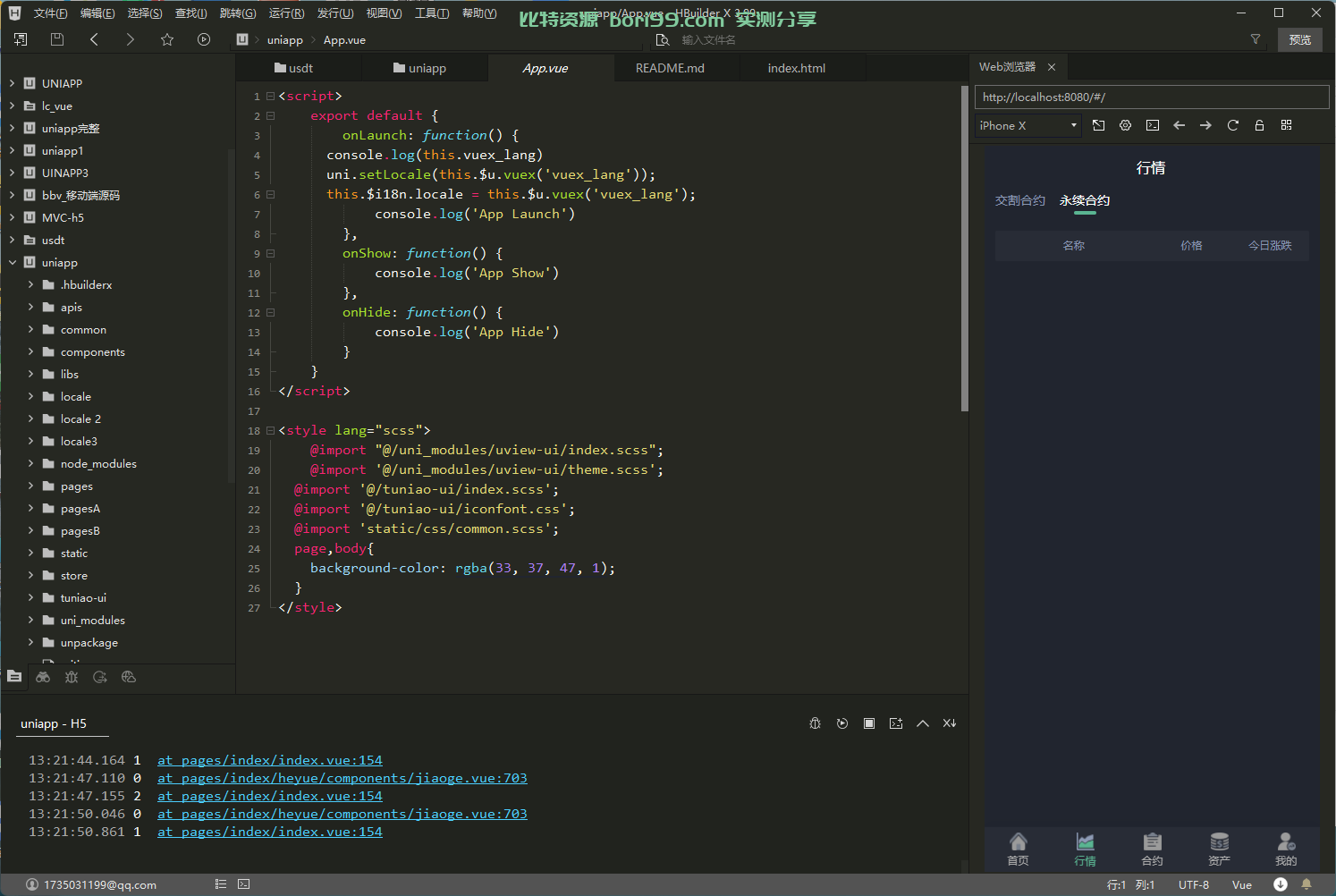Open the project explorer icon in sidebar footer
Screen dimensions: 1336x896
(x=14, y=677)
